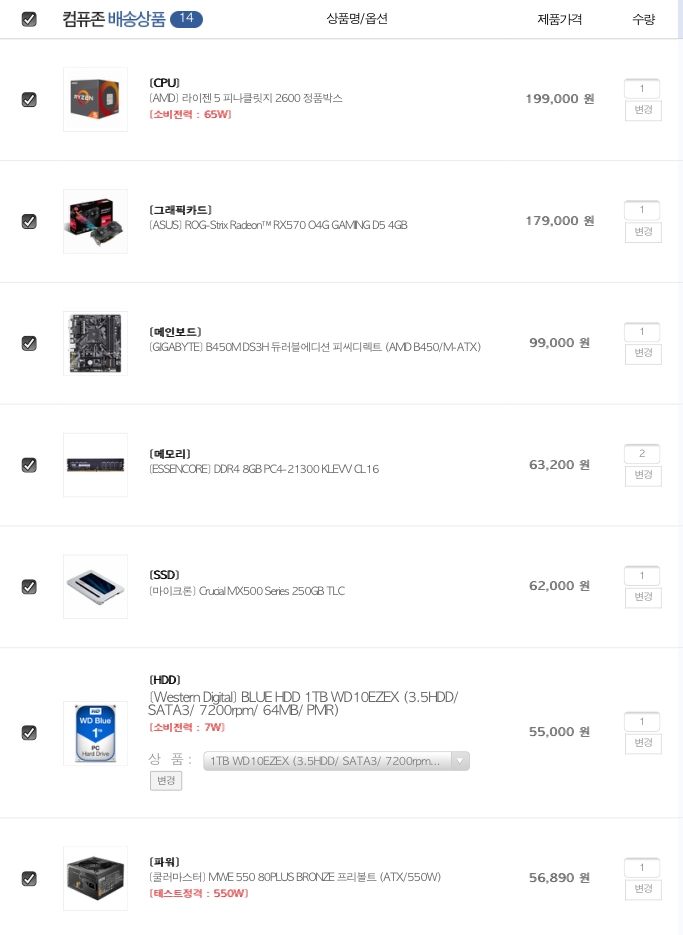Click the AMD Ryzen CPU product image
Viewport: 683px width, 935px height.
click(x=95, y=99)
